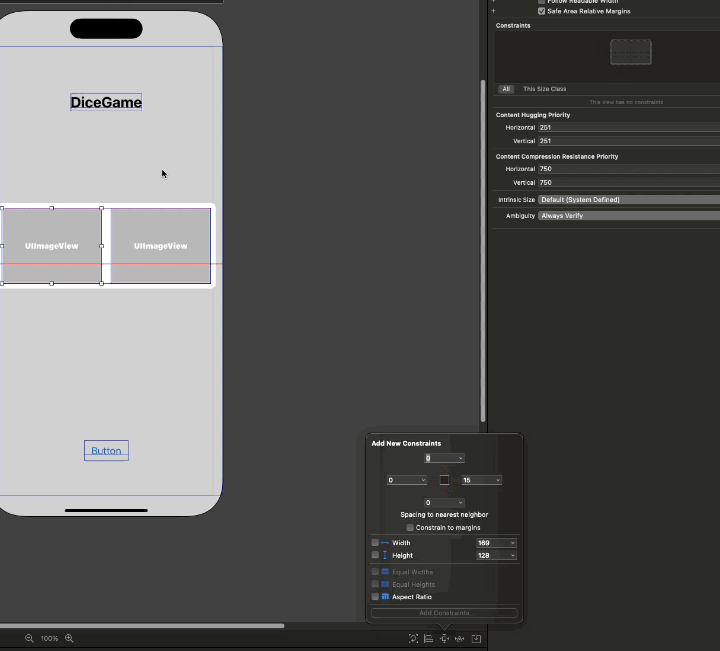Select the left UIImageView on canvas
Image resolution: width=720 pixels, height=651 pixels.
click(51, 246)
